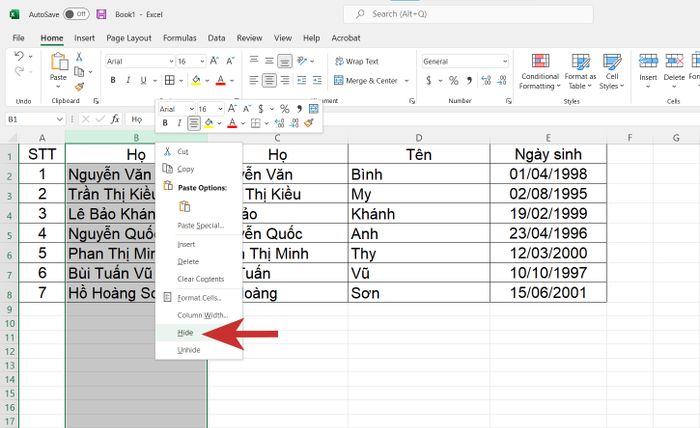Choose Format Cells in context menu

pos(199,298)
